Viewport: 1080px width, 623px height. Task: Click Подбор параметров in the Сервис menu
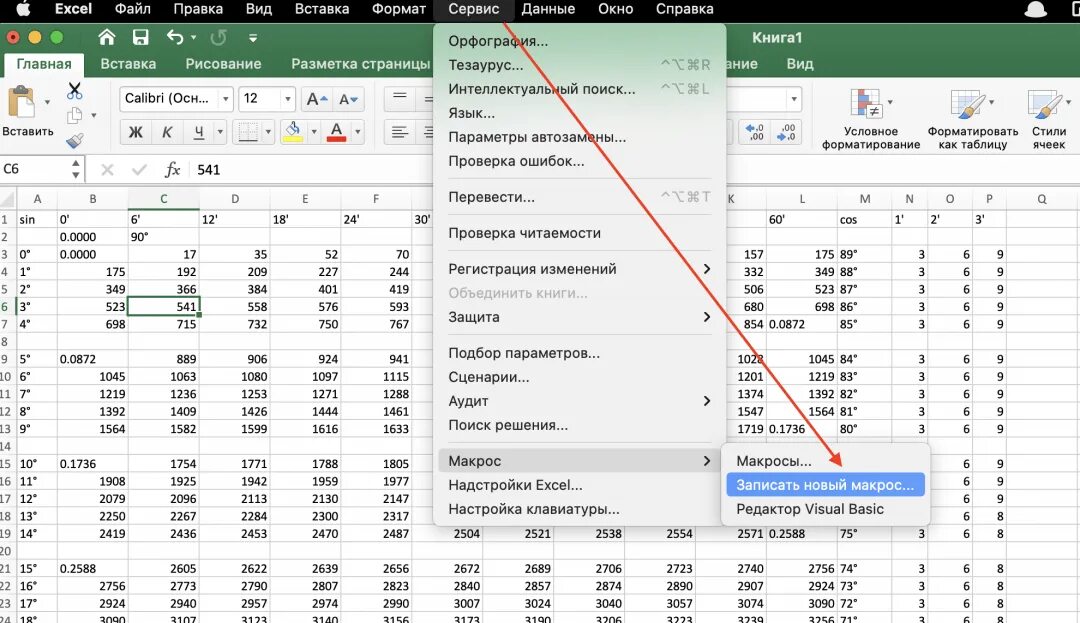(x=524, y=352)
